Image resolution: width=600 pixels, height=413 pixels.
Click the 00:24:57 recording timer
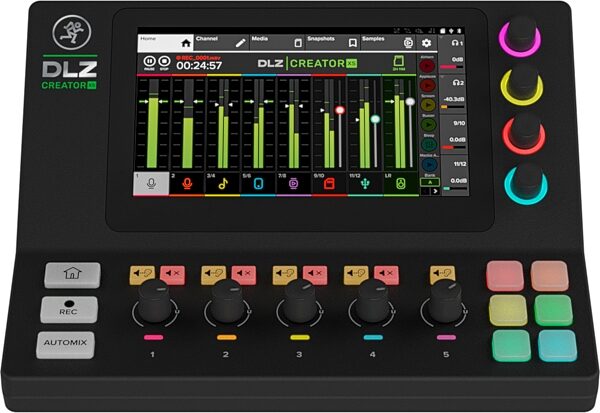(199, 66)
